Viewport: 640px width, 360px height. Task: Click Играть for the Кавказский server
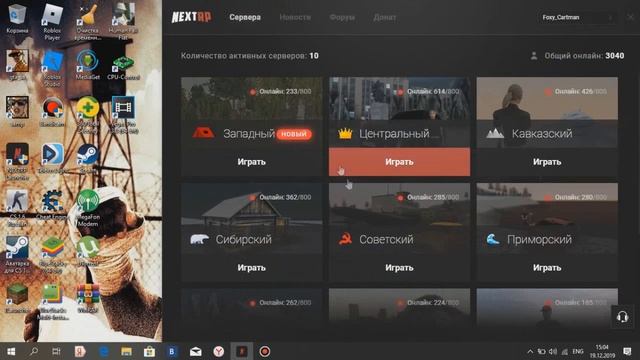pos(547,162)
